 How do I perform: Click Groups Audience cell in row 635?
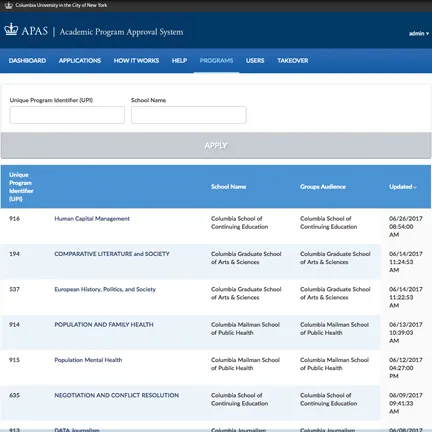tap(328, 399)
